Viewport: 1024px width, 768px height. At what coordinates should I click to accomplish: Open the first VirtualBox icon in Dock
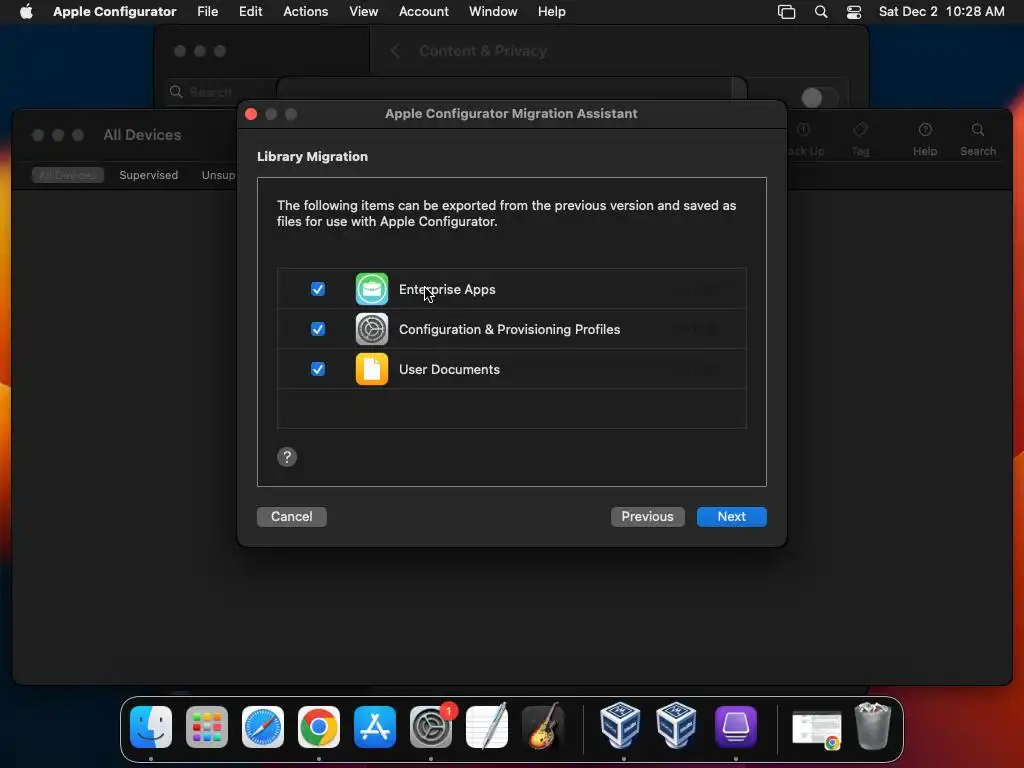point(620,725)
